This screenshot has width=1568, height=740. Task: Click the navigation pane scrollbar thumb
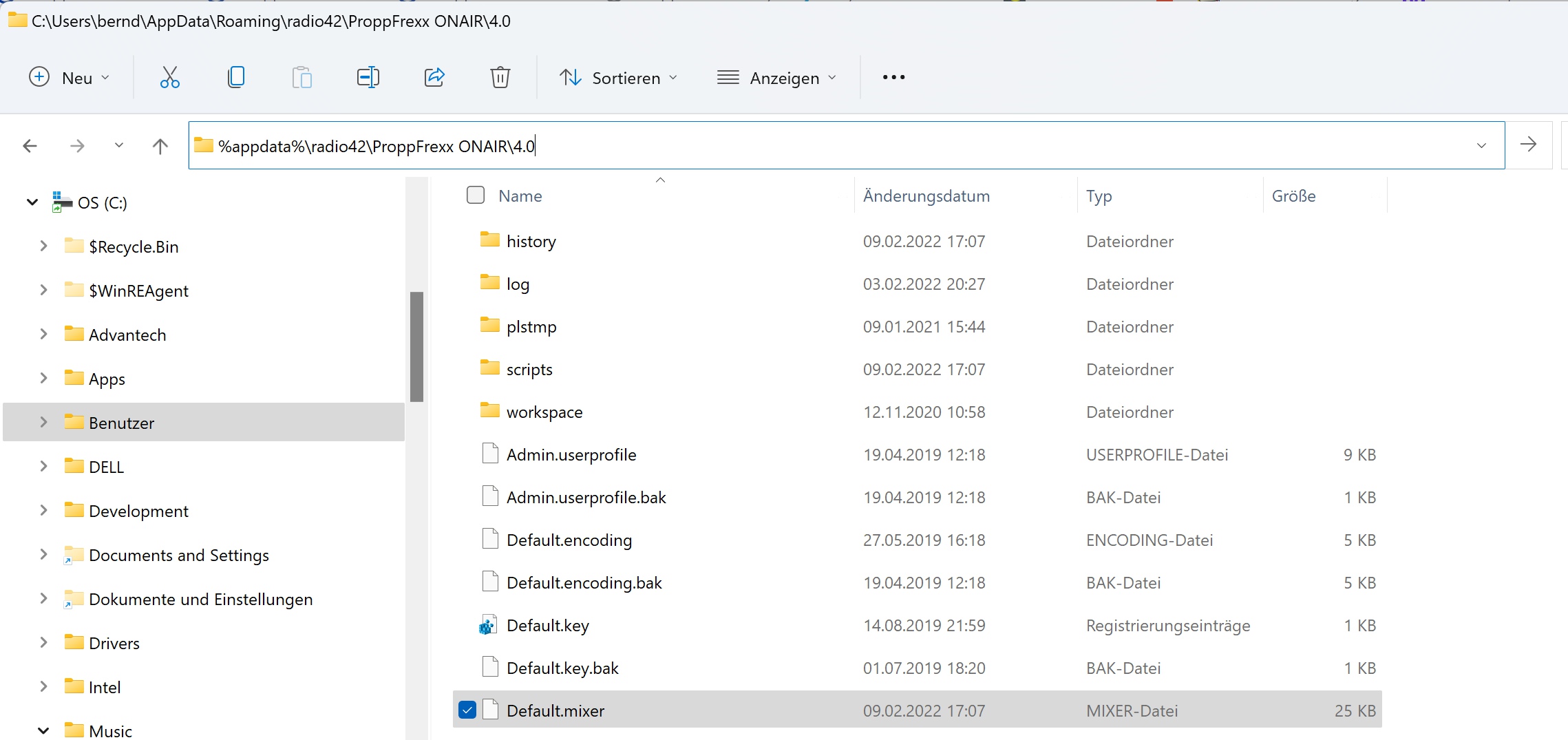416,346
